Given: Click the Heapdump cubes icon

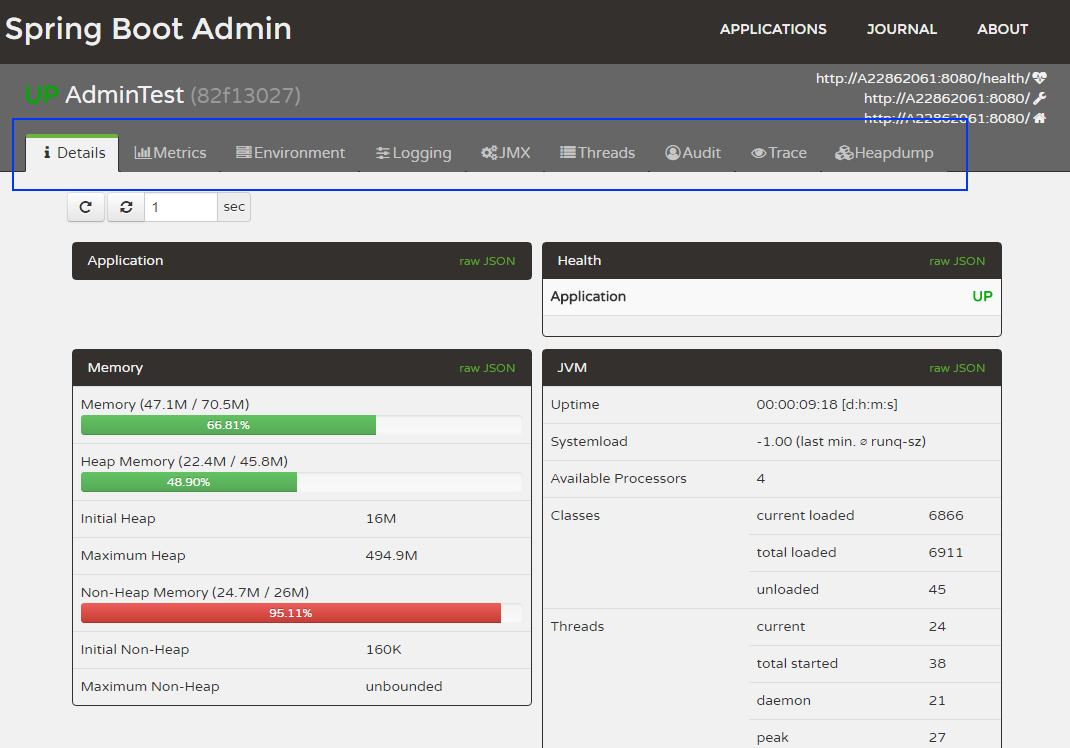Looking at the screenshot, I should 844,152.
